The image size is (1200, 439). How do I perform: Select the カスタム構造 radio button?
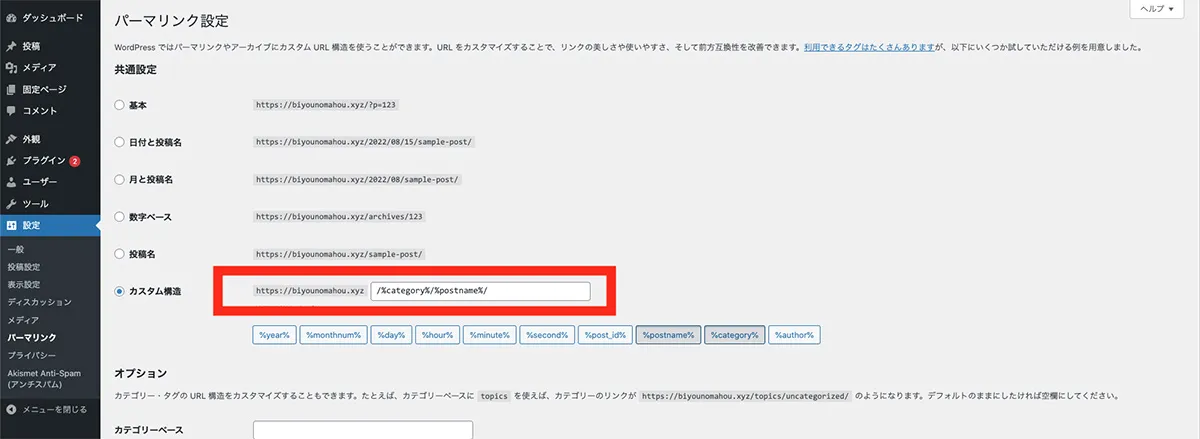click(120, 291)
